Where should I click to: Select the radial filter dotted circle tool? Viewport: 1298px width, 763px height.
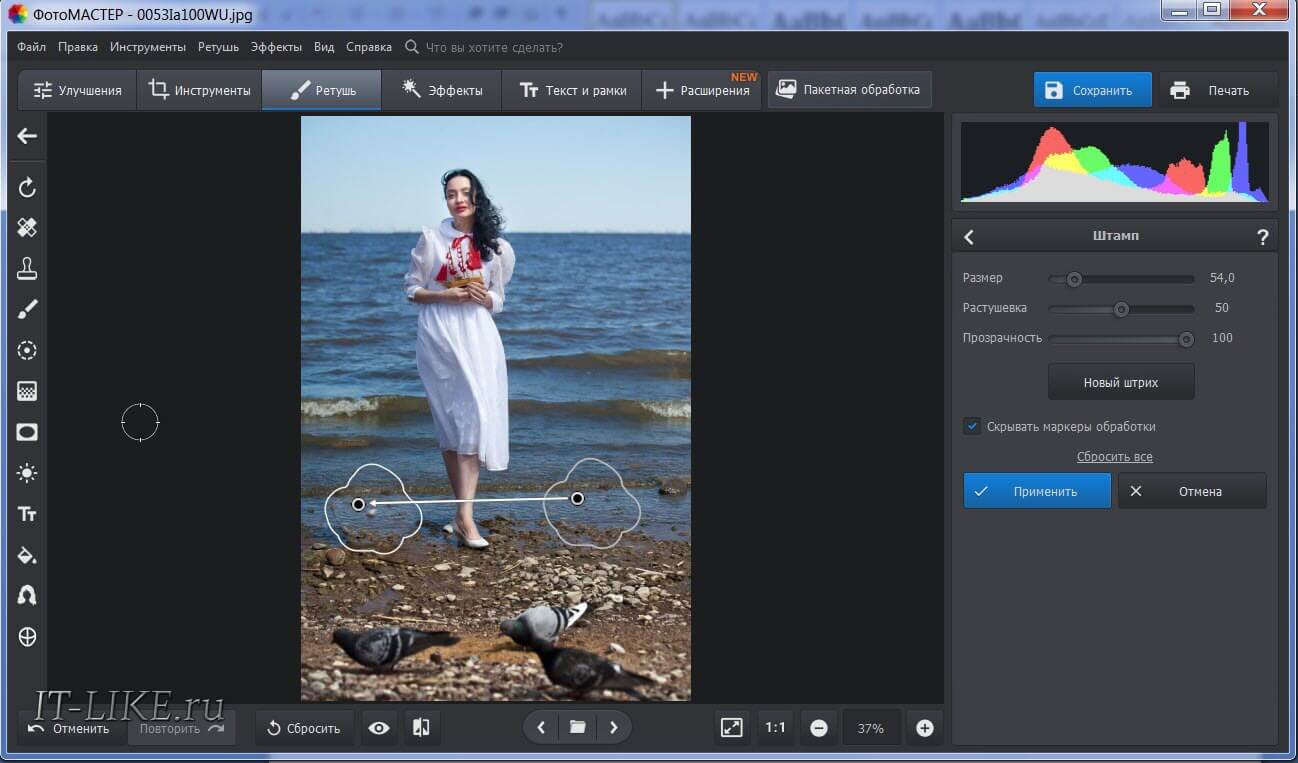27,351
